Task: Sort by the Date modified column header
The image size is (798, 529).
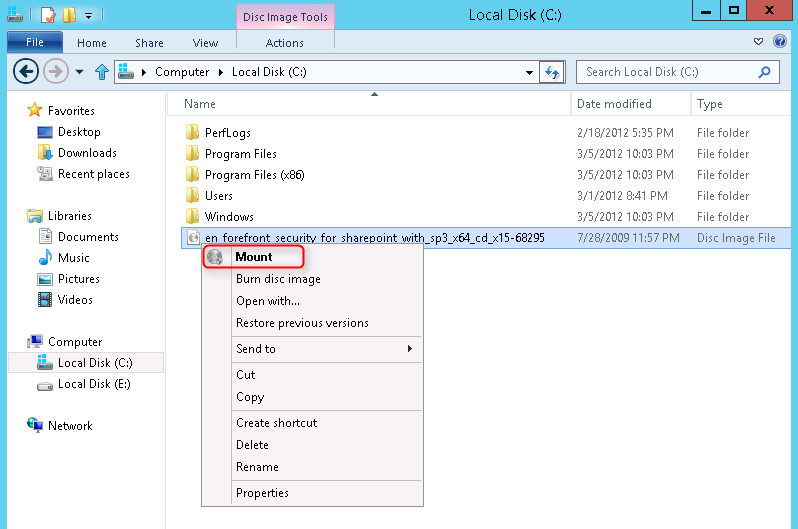Action: pos(631,104)
